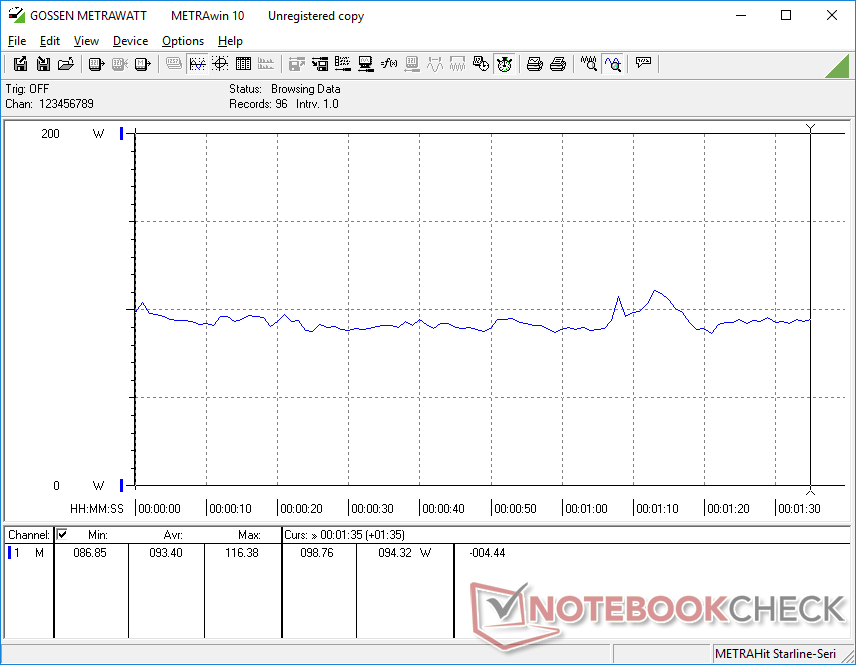Click the delta value -004.44
The image size is (856, 665).
(487, 553)
